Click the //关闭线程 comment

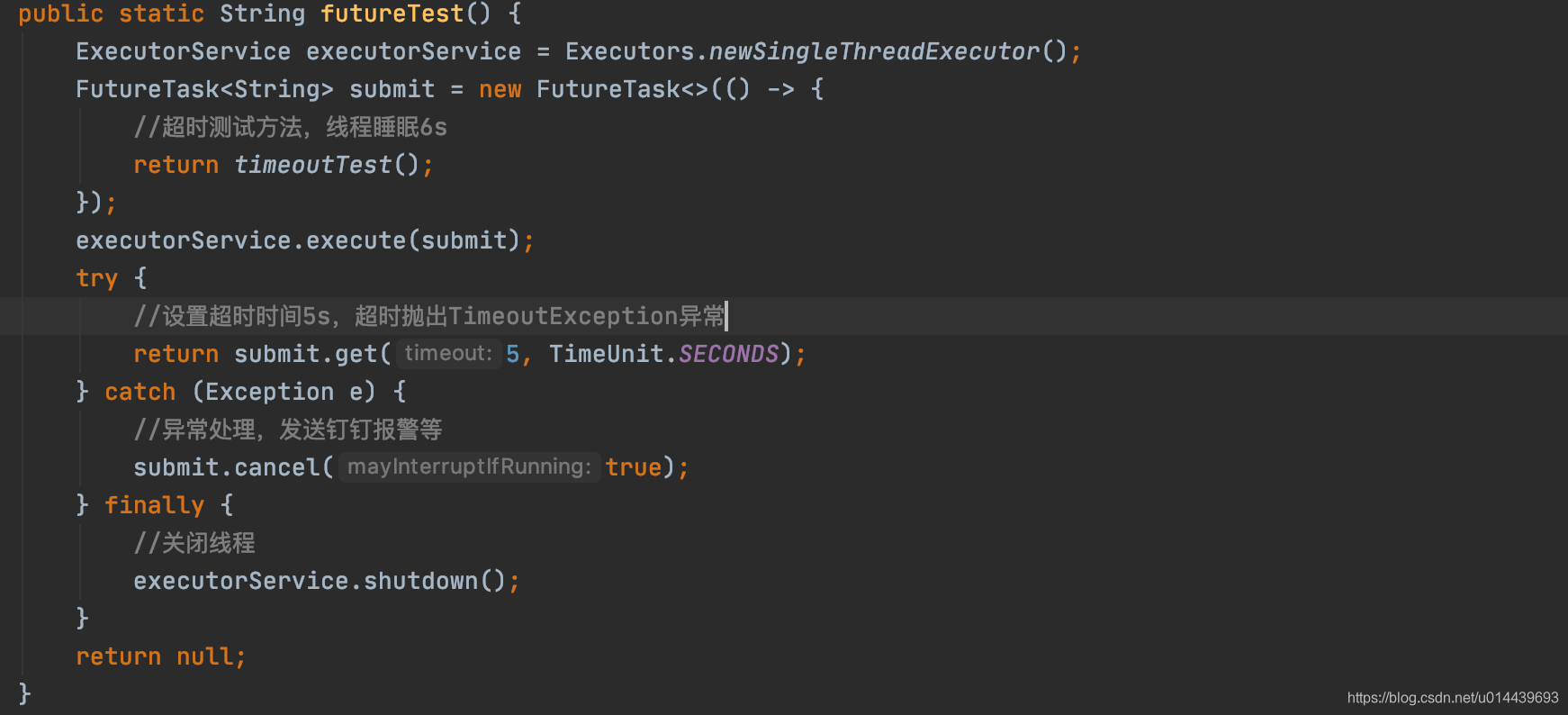point(194,543)
